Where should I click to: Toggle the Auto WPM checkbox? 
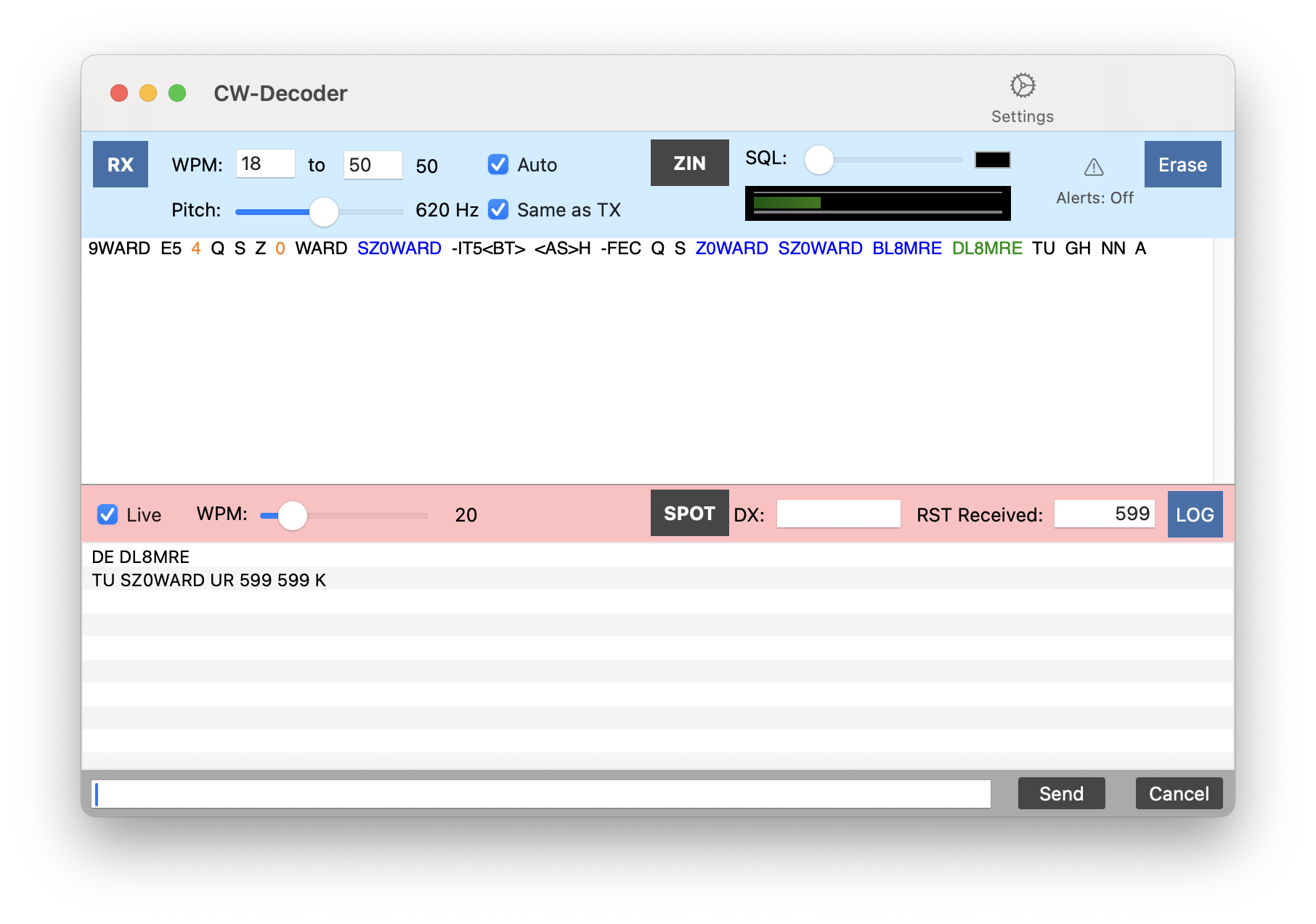498,164
